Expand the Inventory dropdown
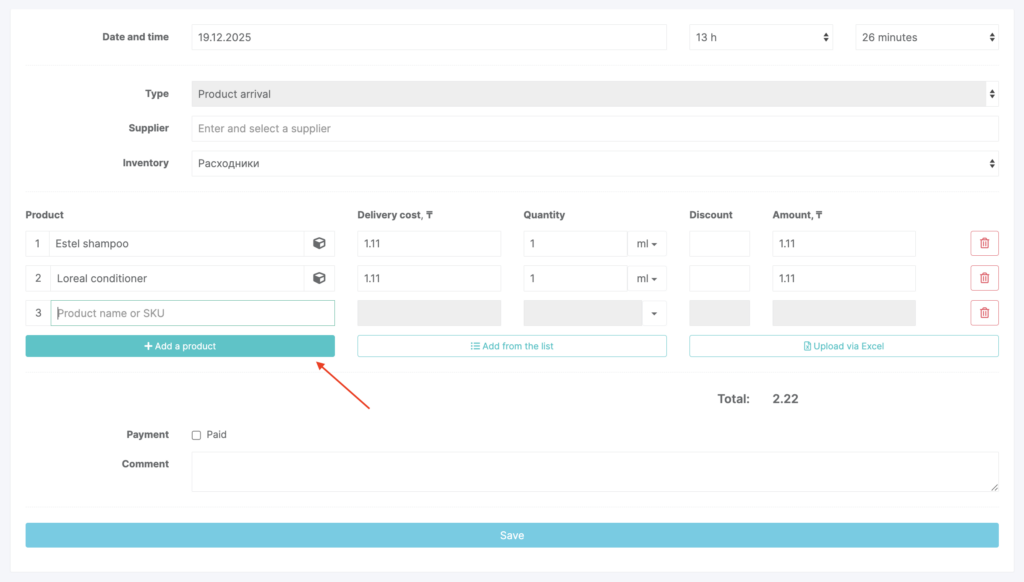 click(594, 163)
